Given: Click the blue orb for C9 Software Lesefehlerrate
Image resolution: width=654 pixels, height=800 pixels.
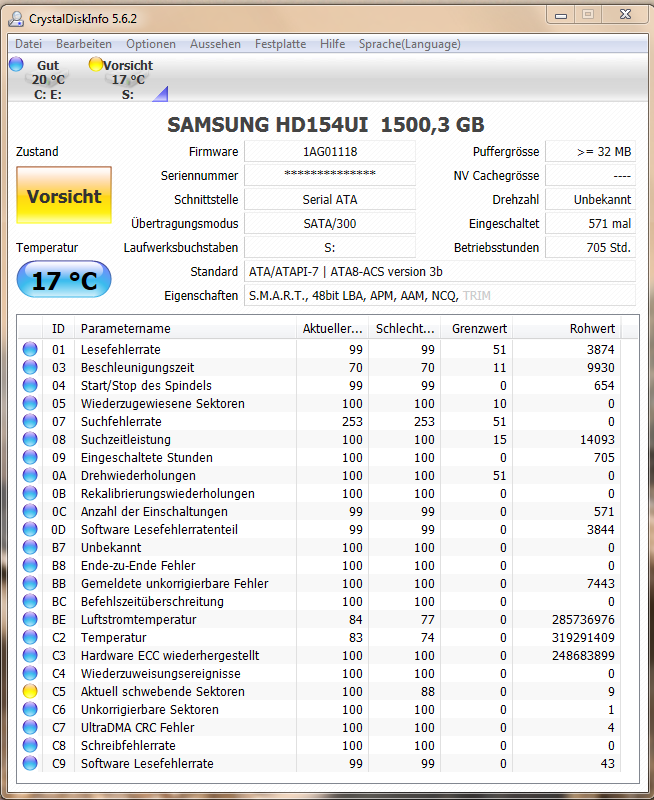Looking at the screenshot, I should pos(30,763).
